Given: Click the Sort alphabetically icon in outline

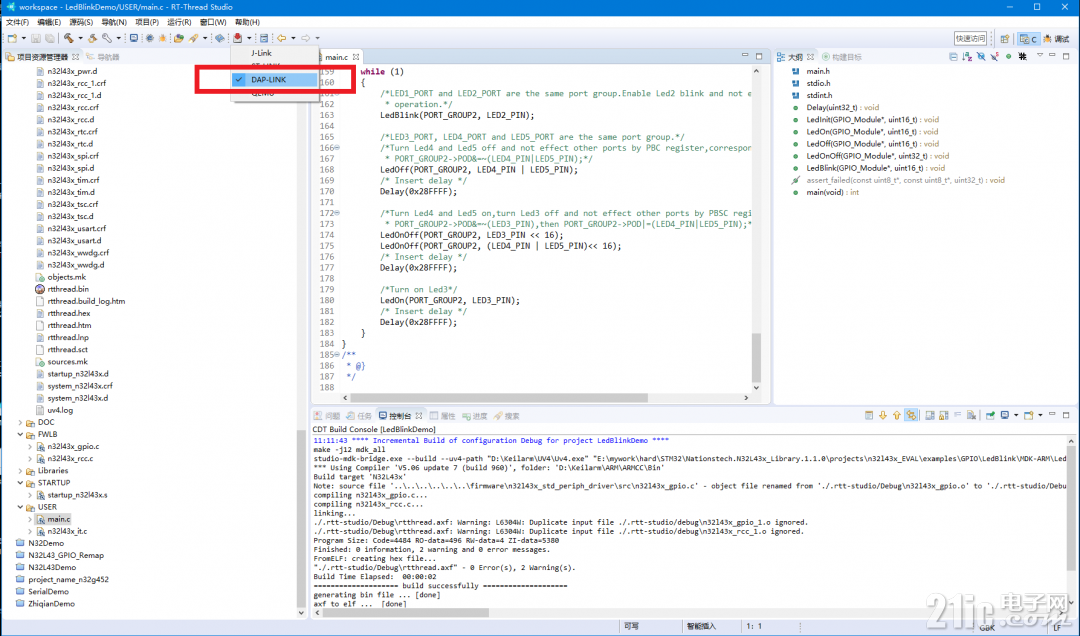Looking at the screenshot, I should point(967,57).
